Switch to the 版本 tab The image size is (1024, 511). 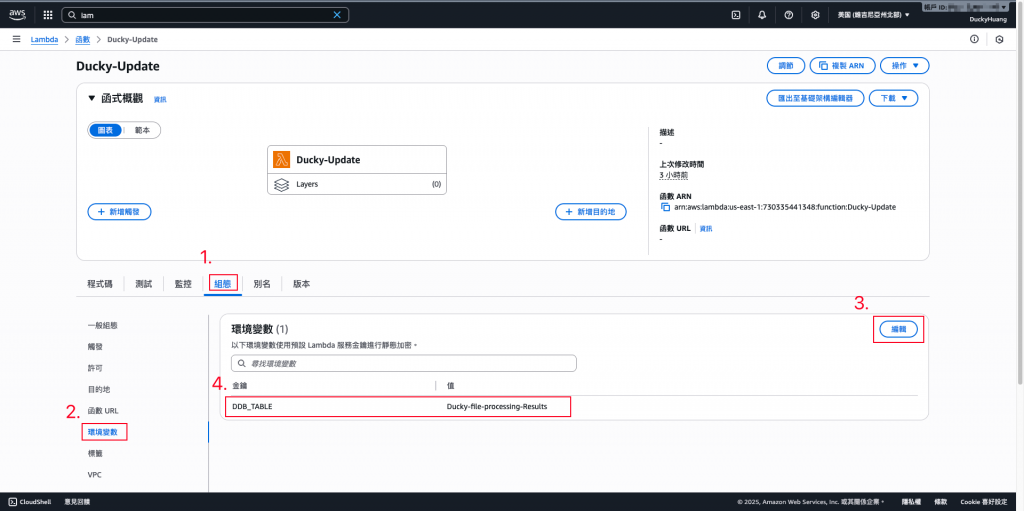point(301,284)
